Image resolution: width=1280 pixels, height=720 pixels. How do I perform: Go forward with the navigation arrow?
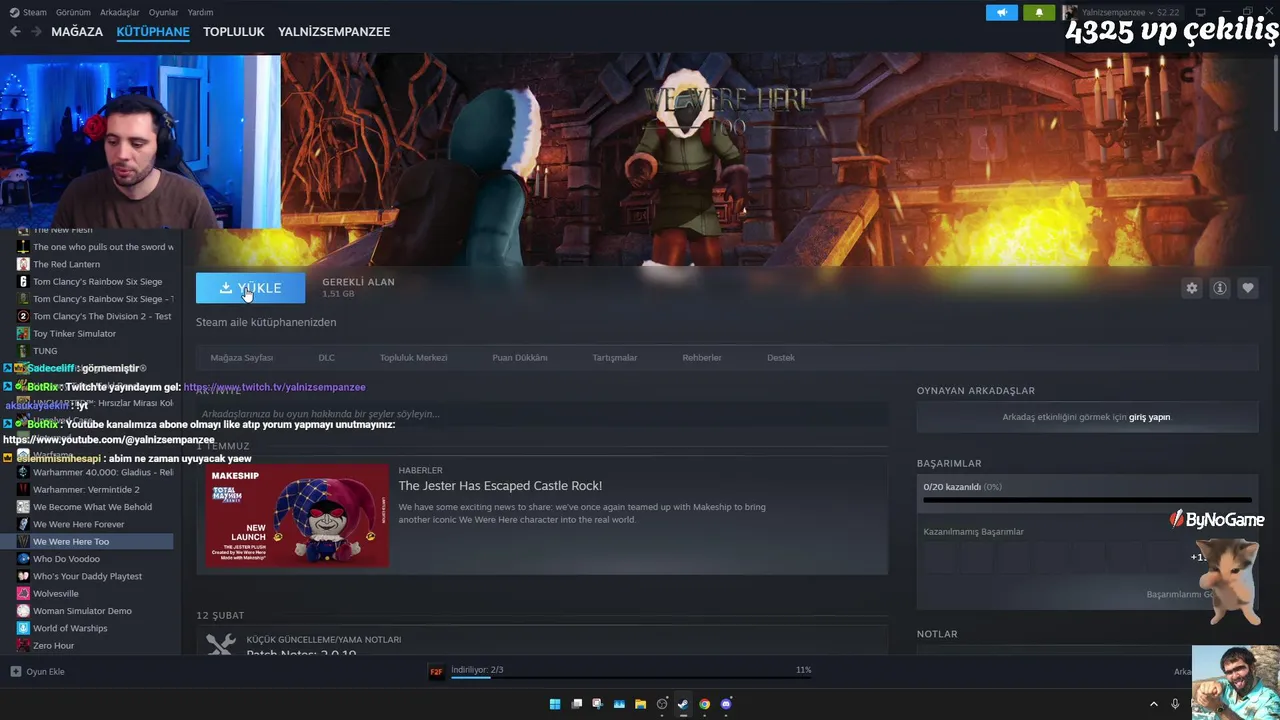click(x=36, y=32)
